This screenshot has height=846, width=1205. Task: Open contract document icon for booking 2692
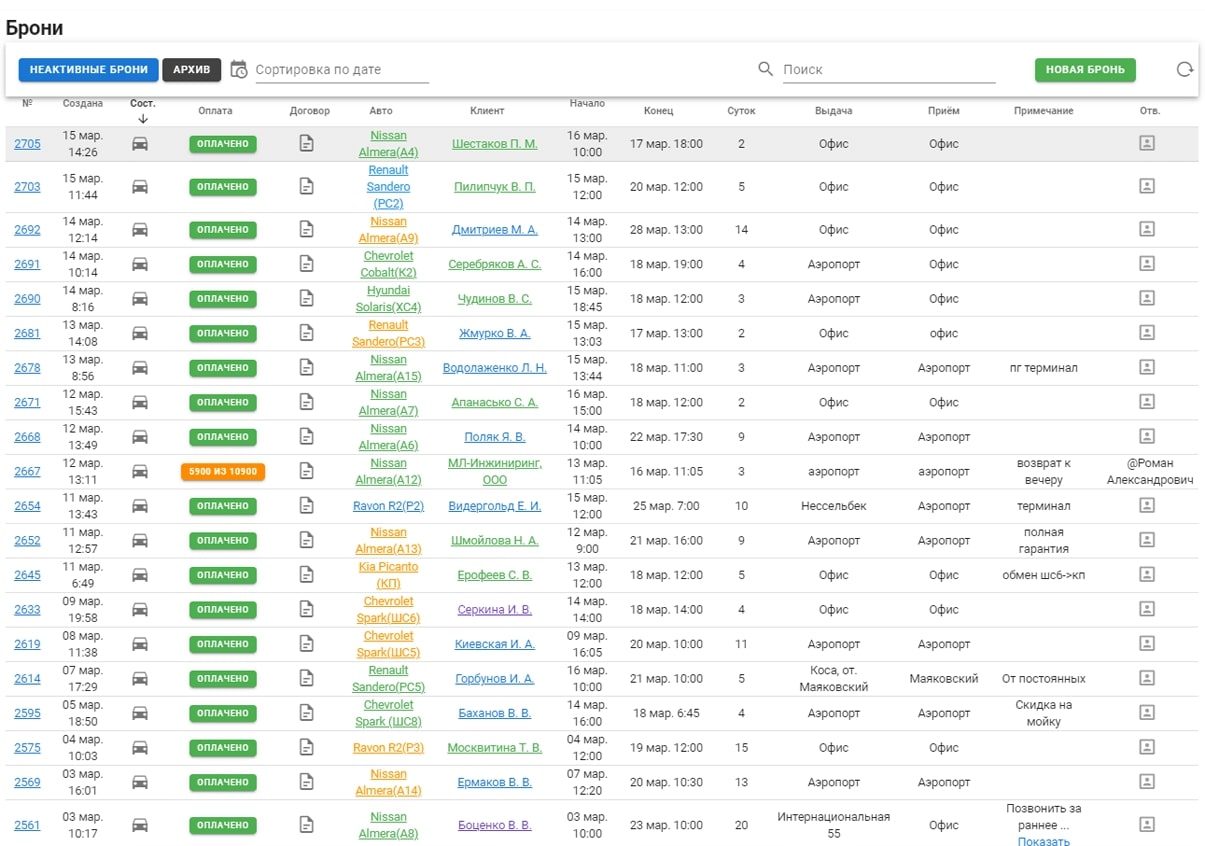click(x=307, y=230)
